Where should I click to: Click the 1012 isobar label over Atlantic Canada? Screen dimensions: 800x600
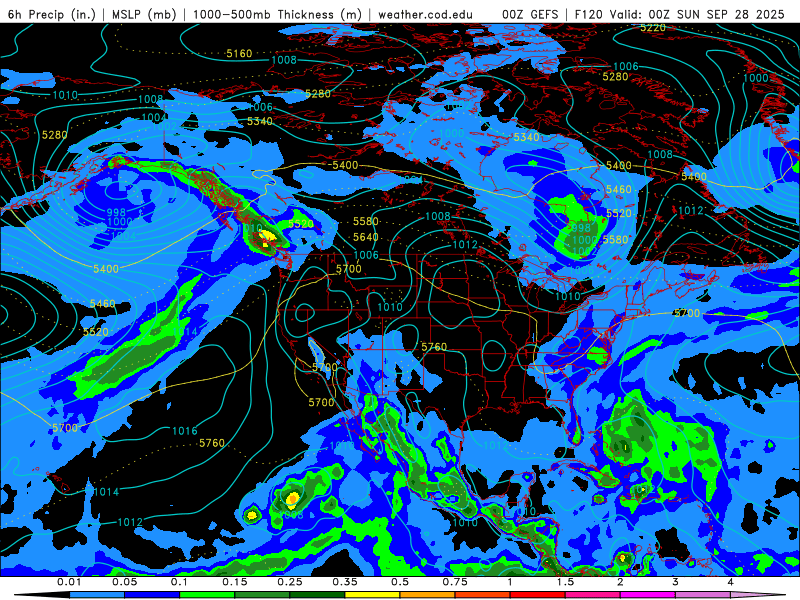[690, 211]
